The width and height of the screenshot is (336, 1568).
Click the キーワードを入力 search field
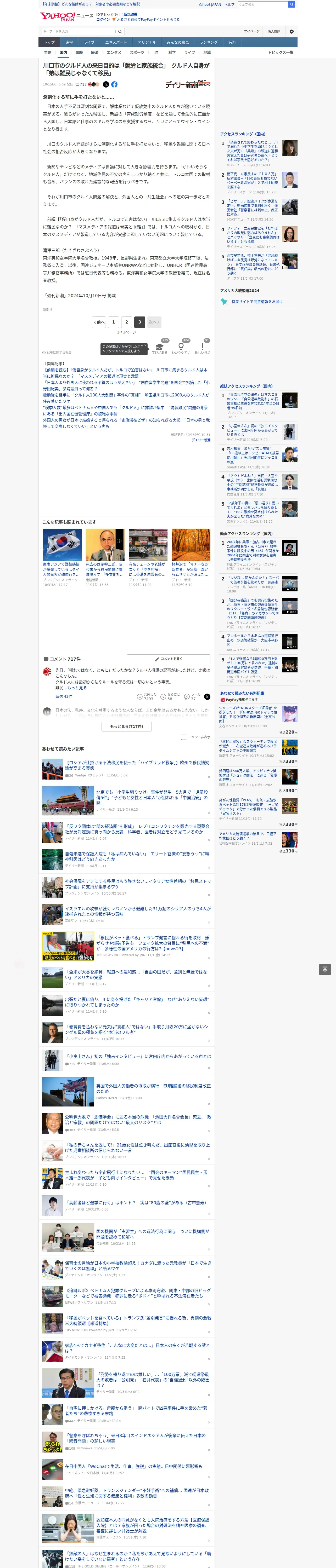coord(79,32)
